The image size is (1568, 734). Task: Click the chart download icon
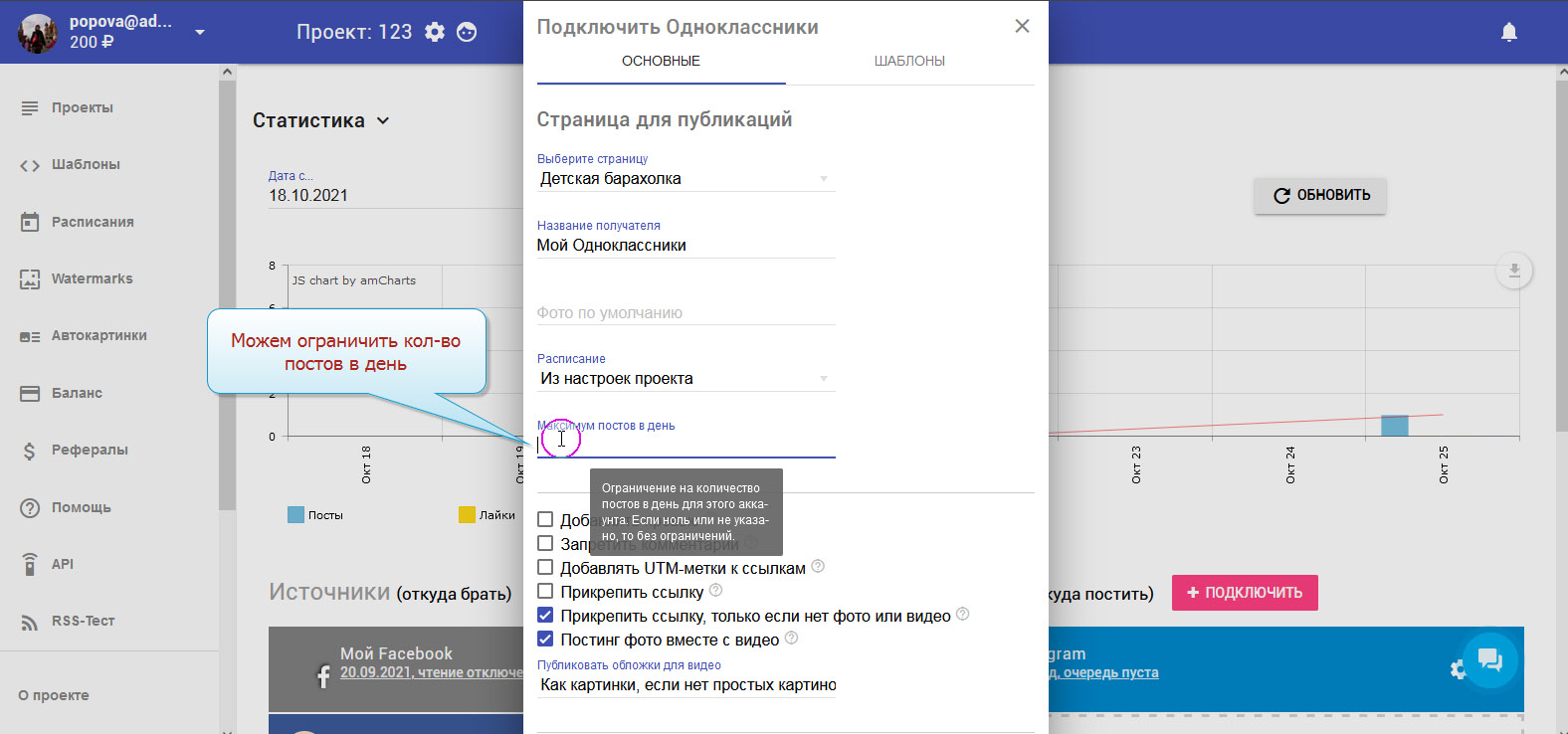tap(1513, 271)
